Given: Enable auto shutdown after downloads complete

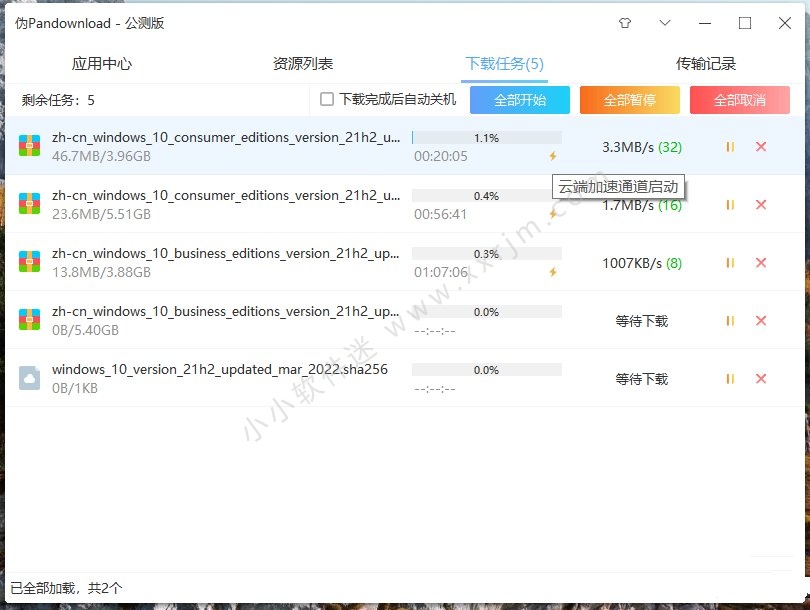Looking at the screenshot, I should (x=327, y=100).
